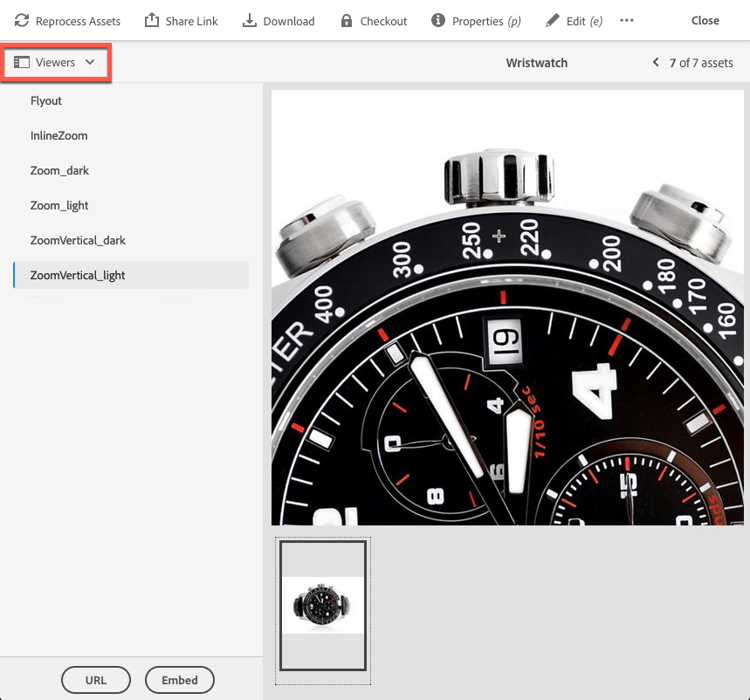Open the more actions ellipsis menu
This screenshot has height=700, width=750.
point(626,21)
